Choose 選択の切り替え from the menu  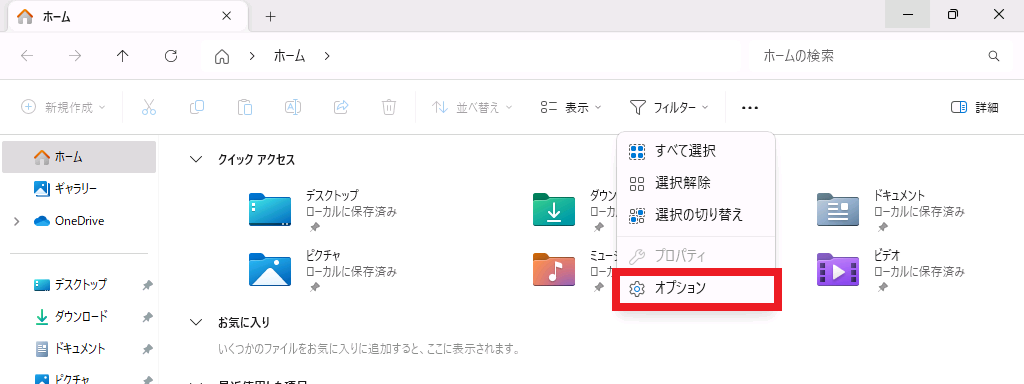[696, 214]
